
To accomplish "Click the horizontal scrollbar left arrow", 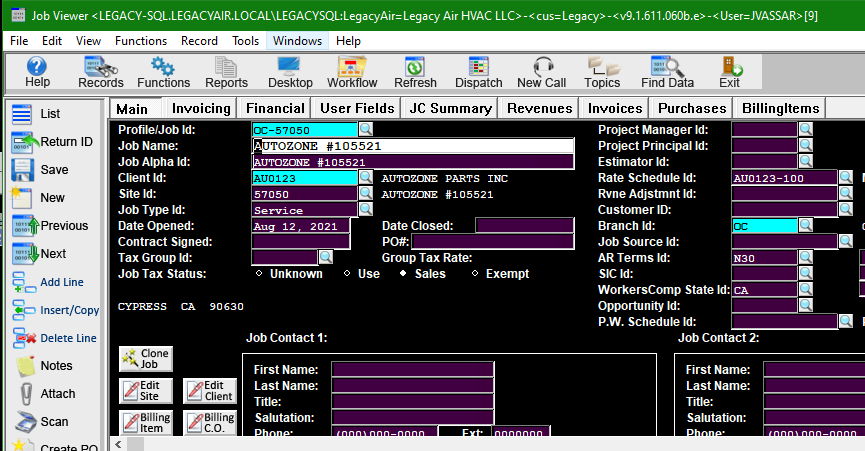I will [118, 444].
